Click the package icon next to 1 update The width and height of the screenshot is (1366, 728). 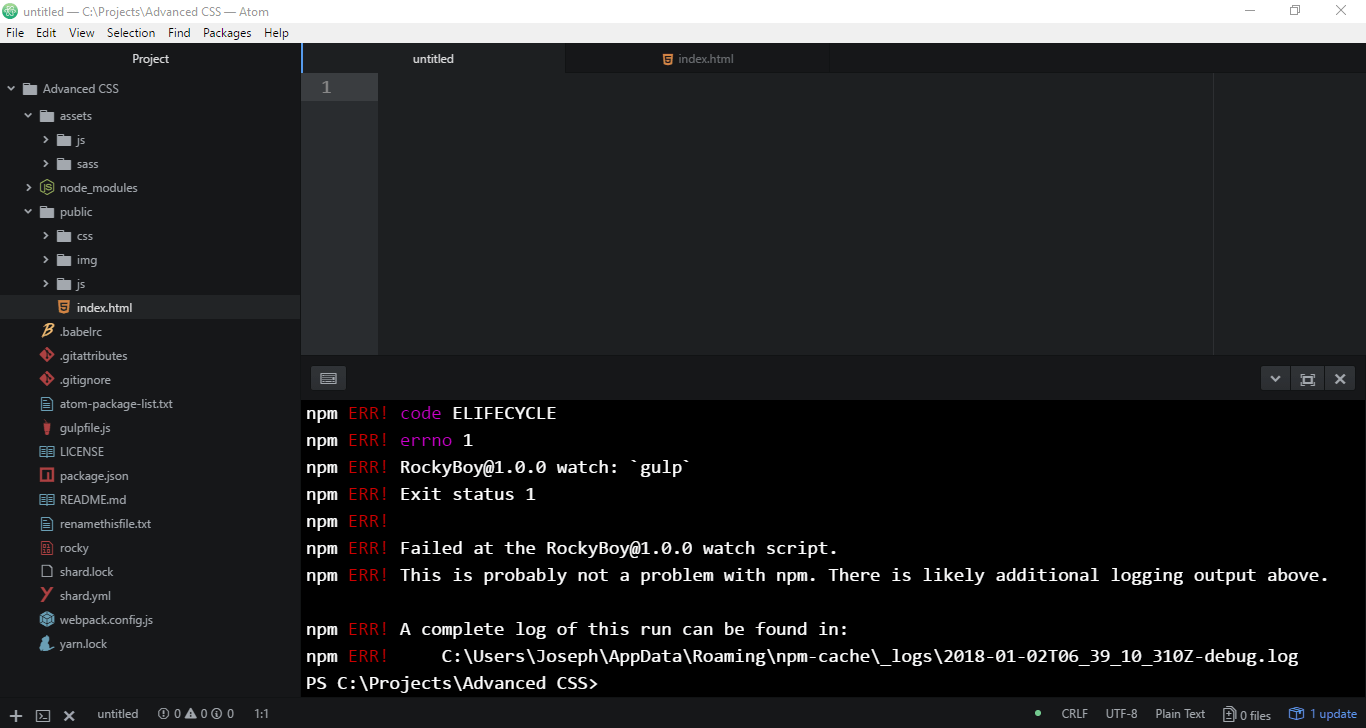[x=1296, y=714]
